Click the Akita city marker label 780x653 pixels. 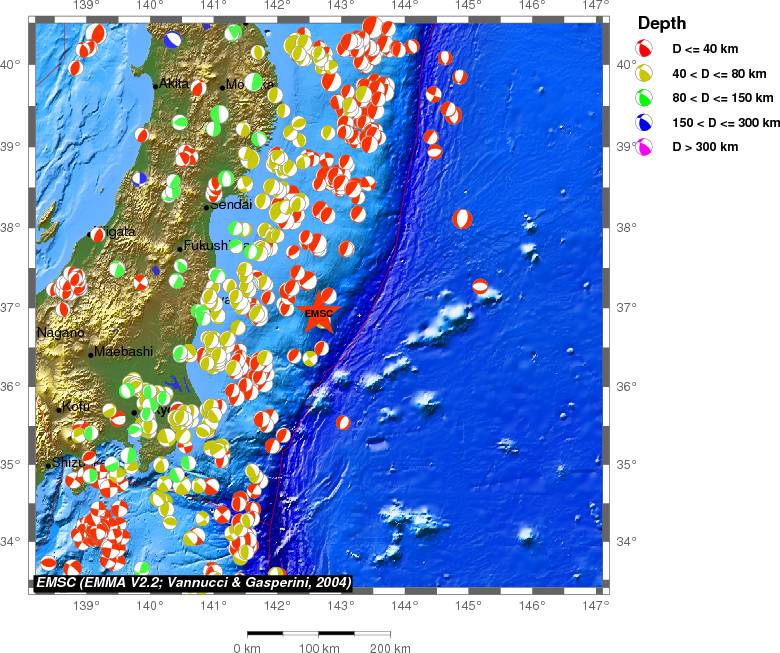[174, 84]
